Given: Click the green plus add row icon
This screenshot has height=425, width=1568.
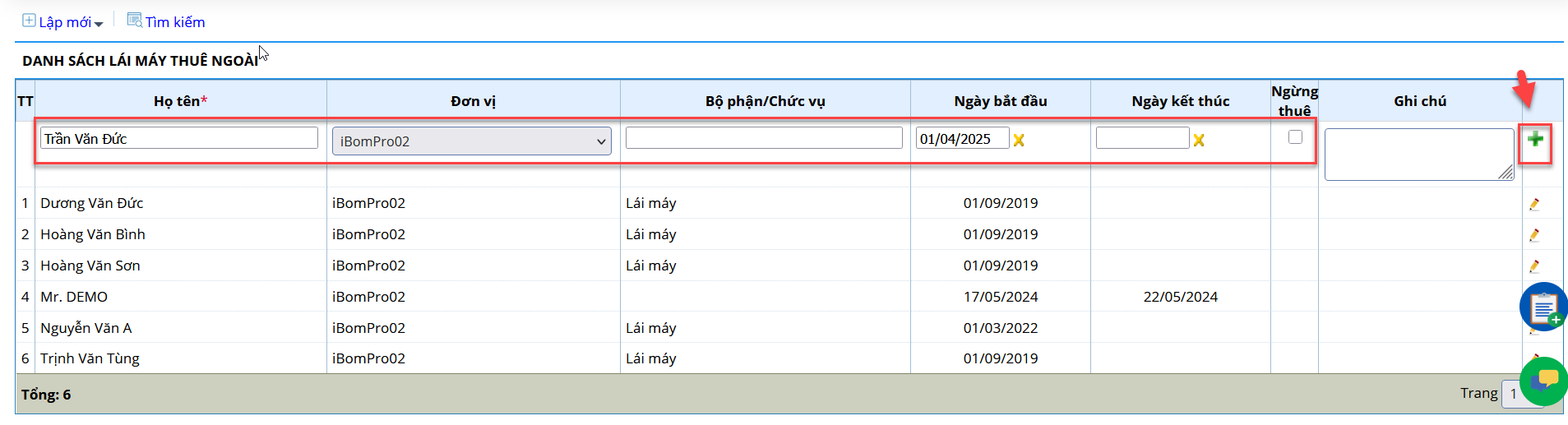Looking at the screenshot, I should tap(1535, 139).
